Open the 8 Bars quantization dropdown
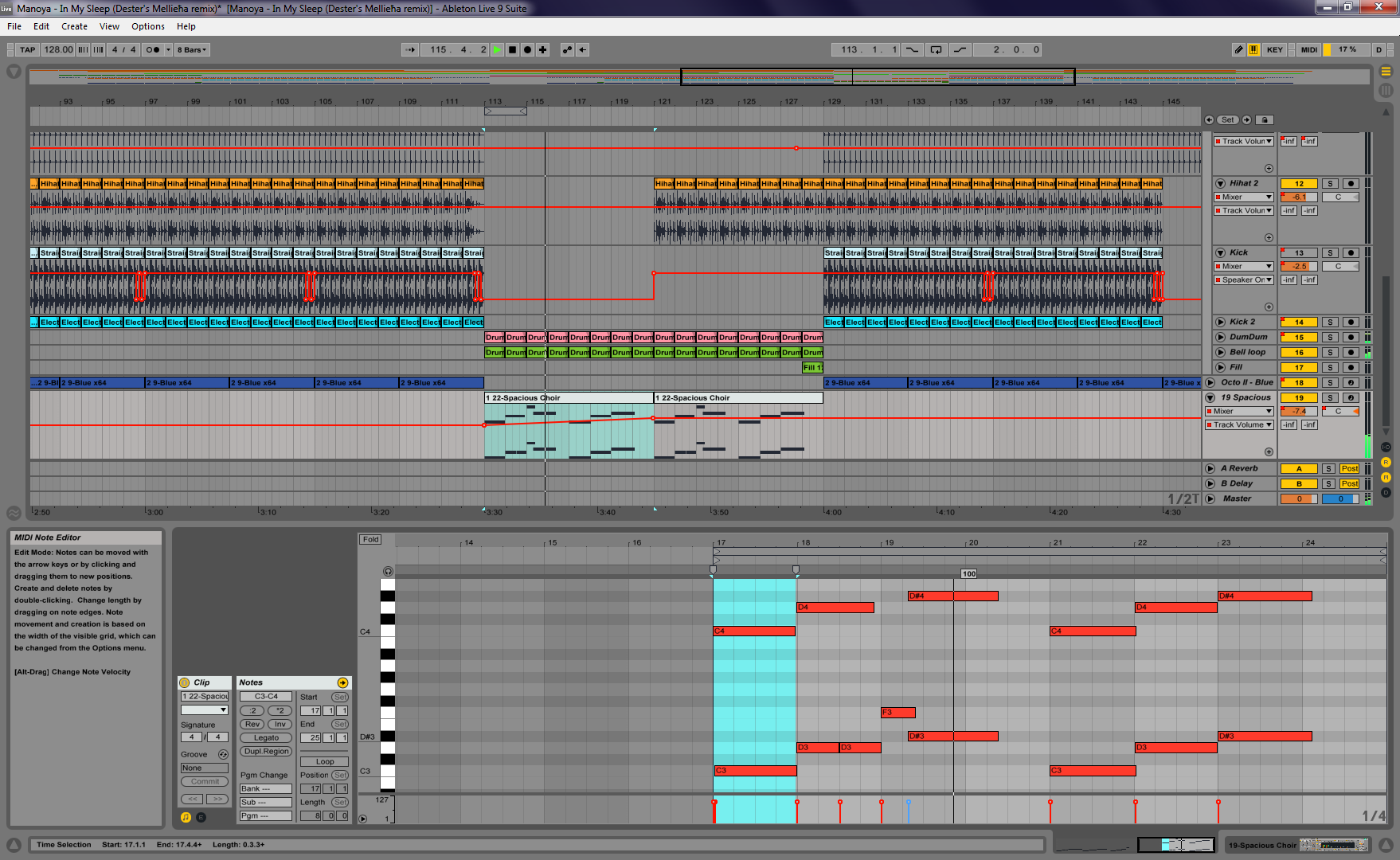 click(x=192, y=49)
